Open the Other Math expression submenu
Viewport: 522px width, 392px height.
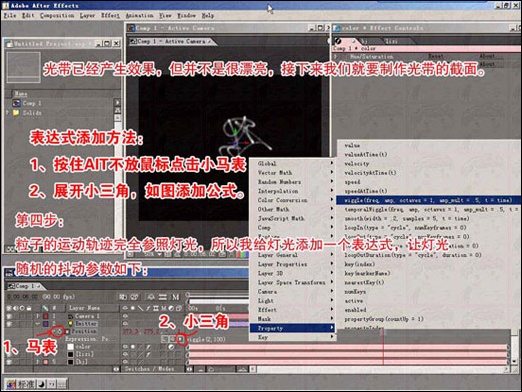[292, 209]
